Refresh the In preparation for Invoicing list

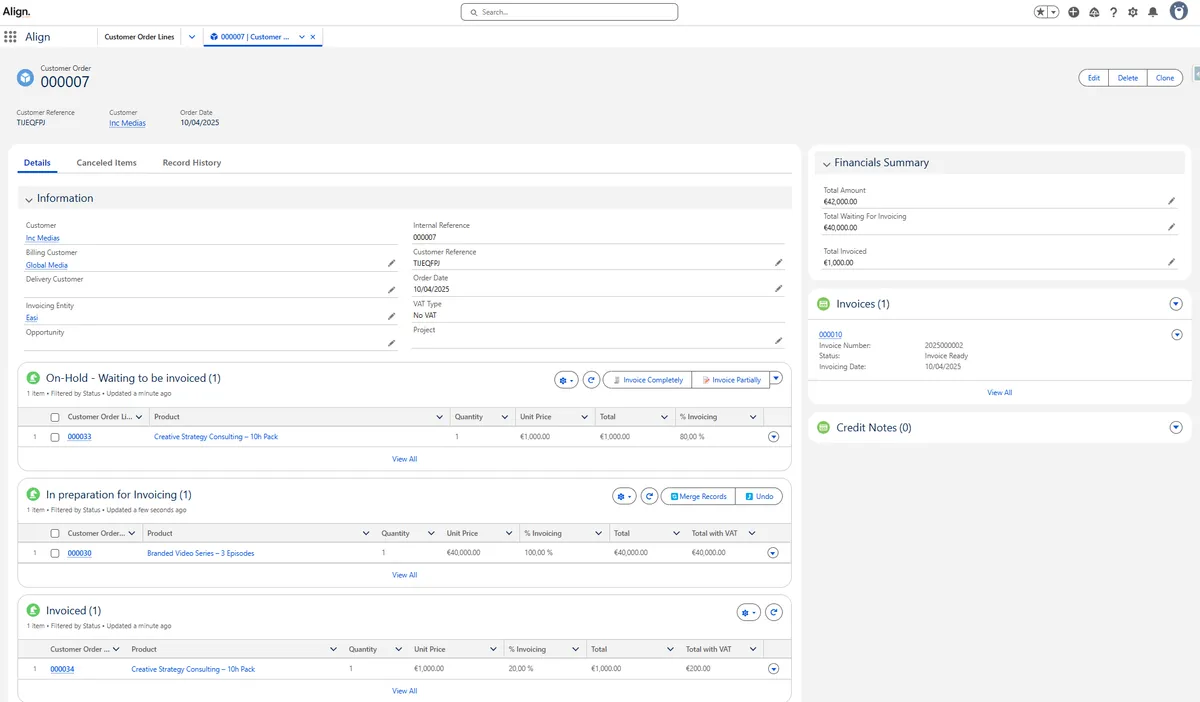click(x=649, y=496)
